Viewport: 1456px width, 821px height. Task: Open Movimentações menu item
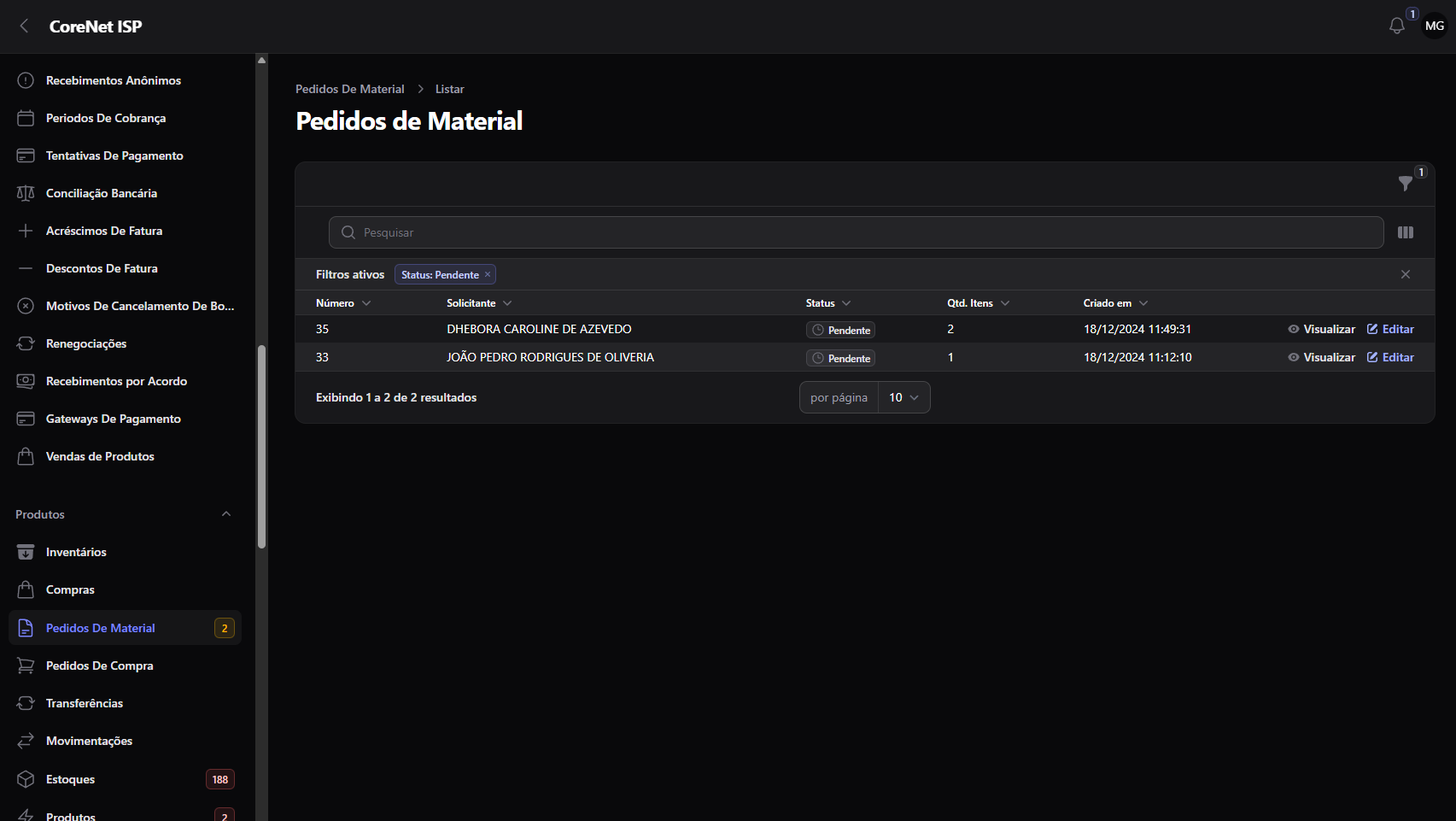point(125,741)
